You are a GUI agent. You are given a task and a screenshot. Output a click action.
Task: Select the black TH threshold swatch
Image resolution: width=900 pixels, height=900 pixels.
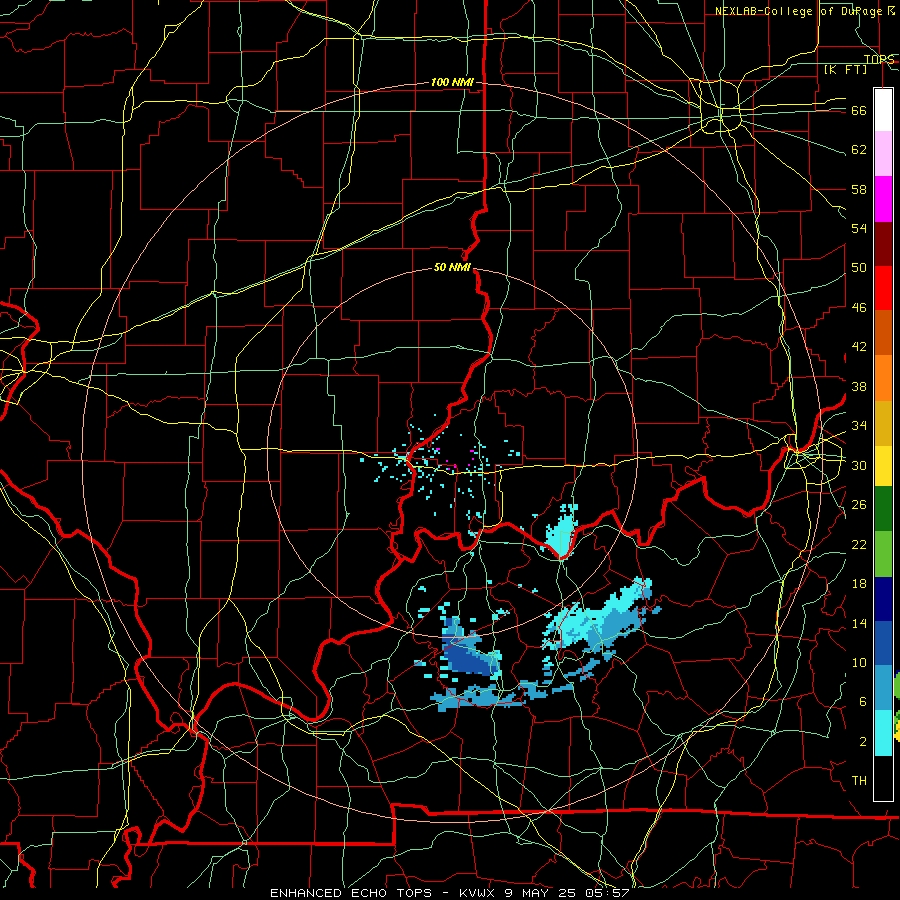coord(883,778)
